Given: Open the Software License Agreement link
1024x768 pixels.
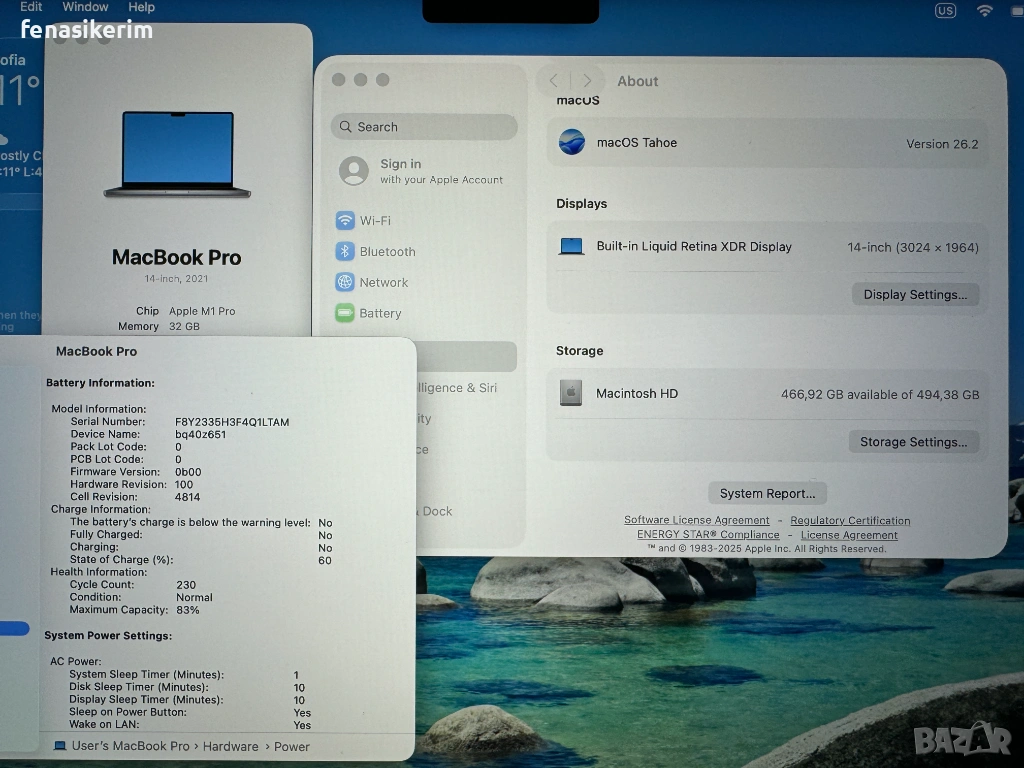Looking at the screenshot, I should tap(697, 520).
